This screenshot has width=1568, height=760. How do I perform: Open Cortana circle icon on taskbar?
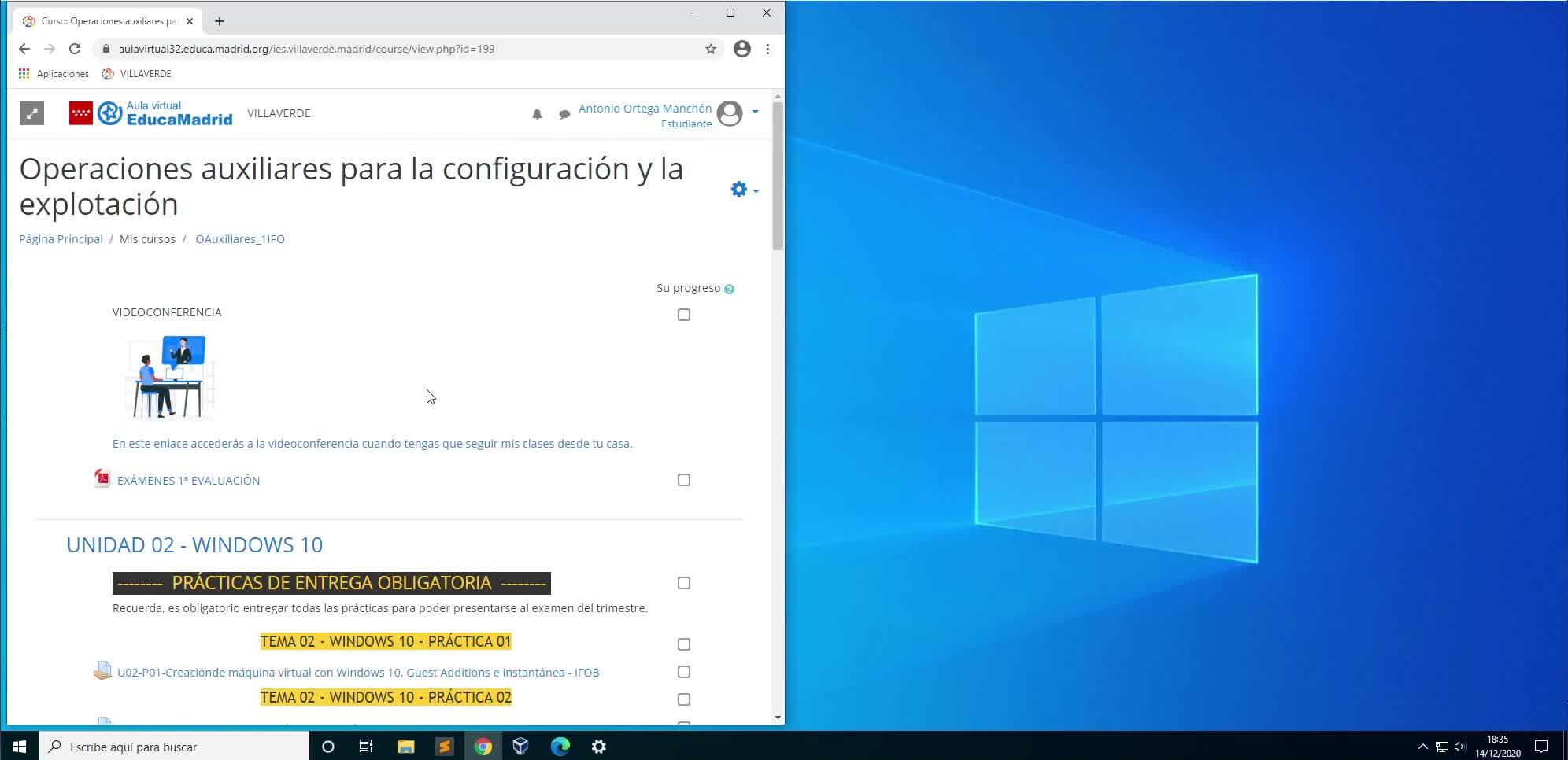click(x=328, y=746)
